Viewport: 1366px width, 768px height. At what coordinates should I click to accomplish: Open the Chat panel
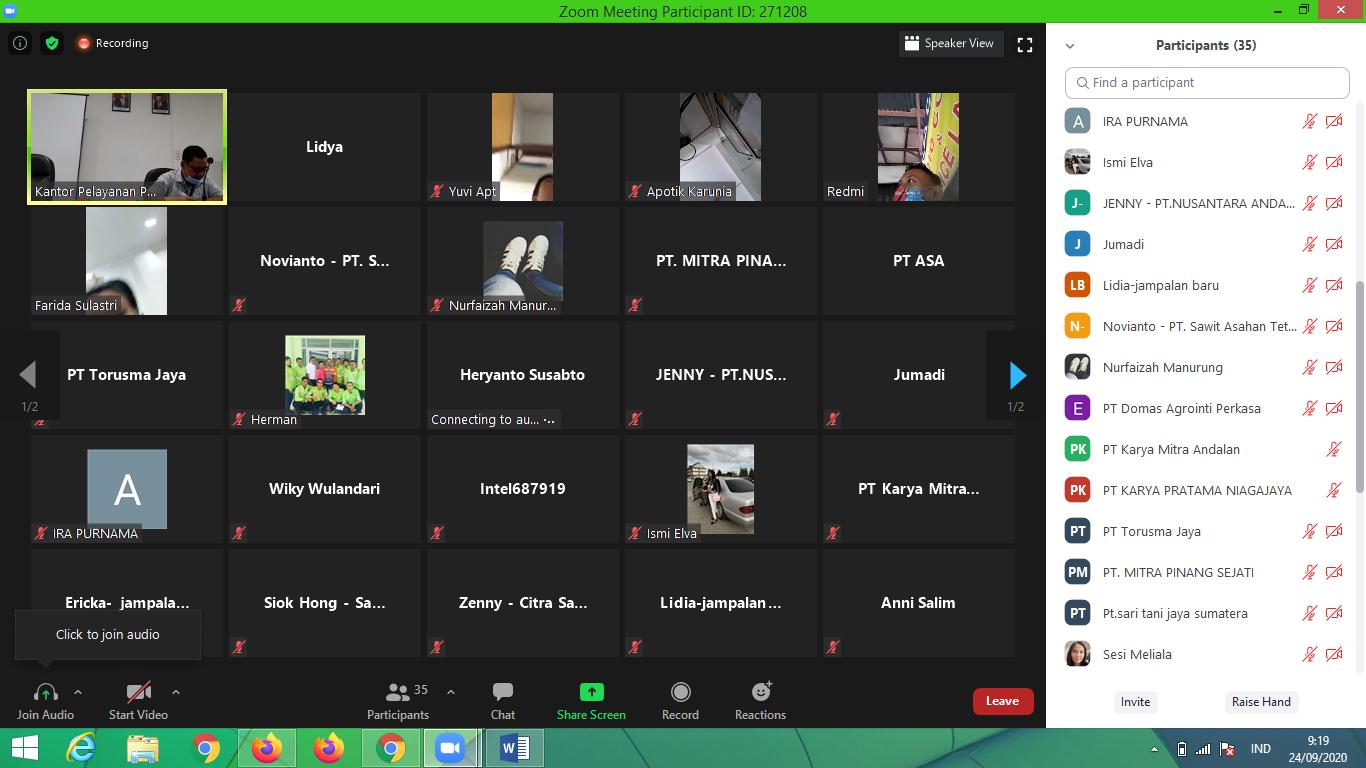(x=502, y=692)
